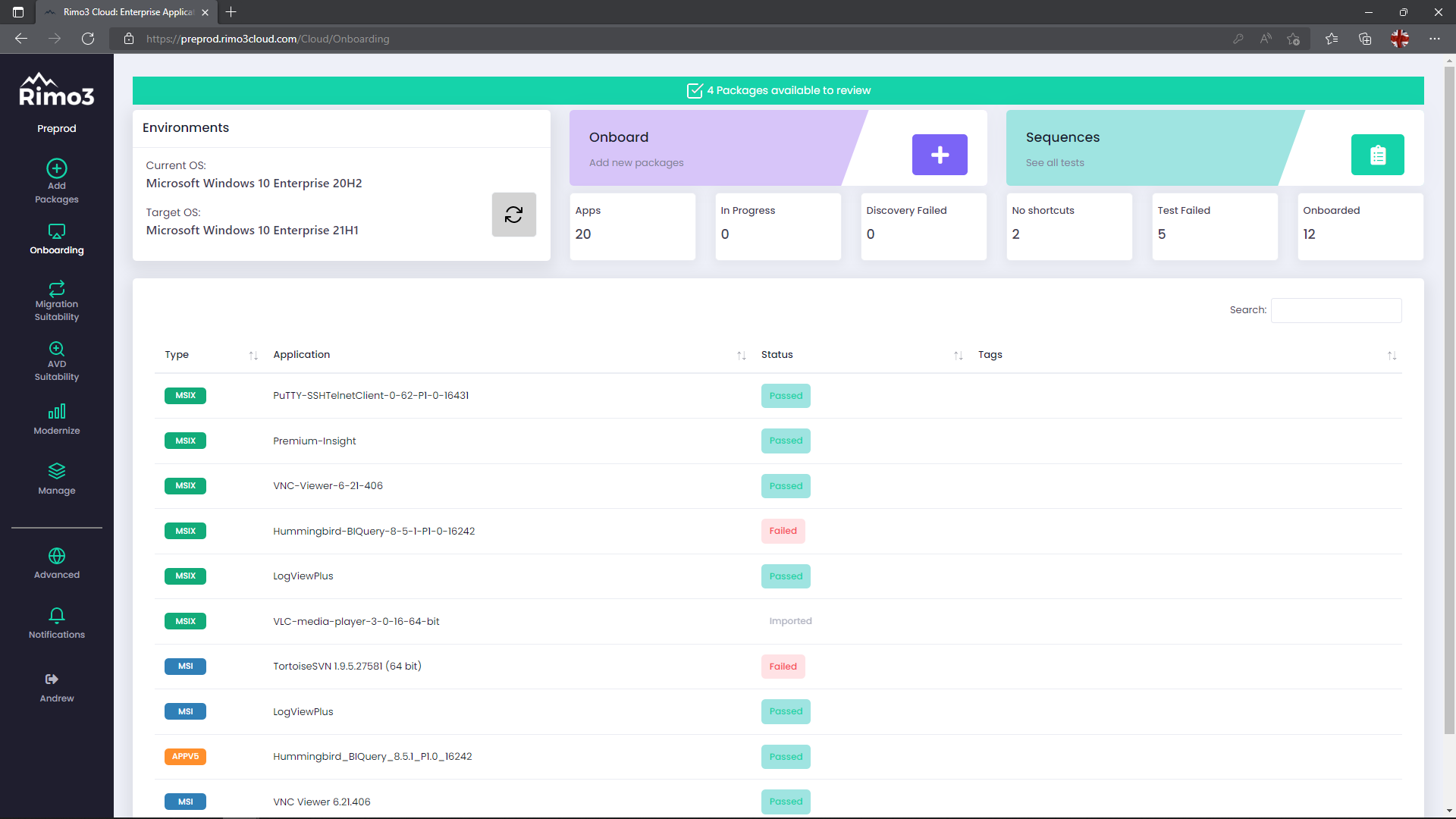Log out via Andrew icon
This screenshot has width=1456, height=819.
point(52,679)
